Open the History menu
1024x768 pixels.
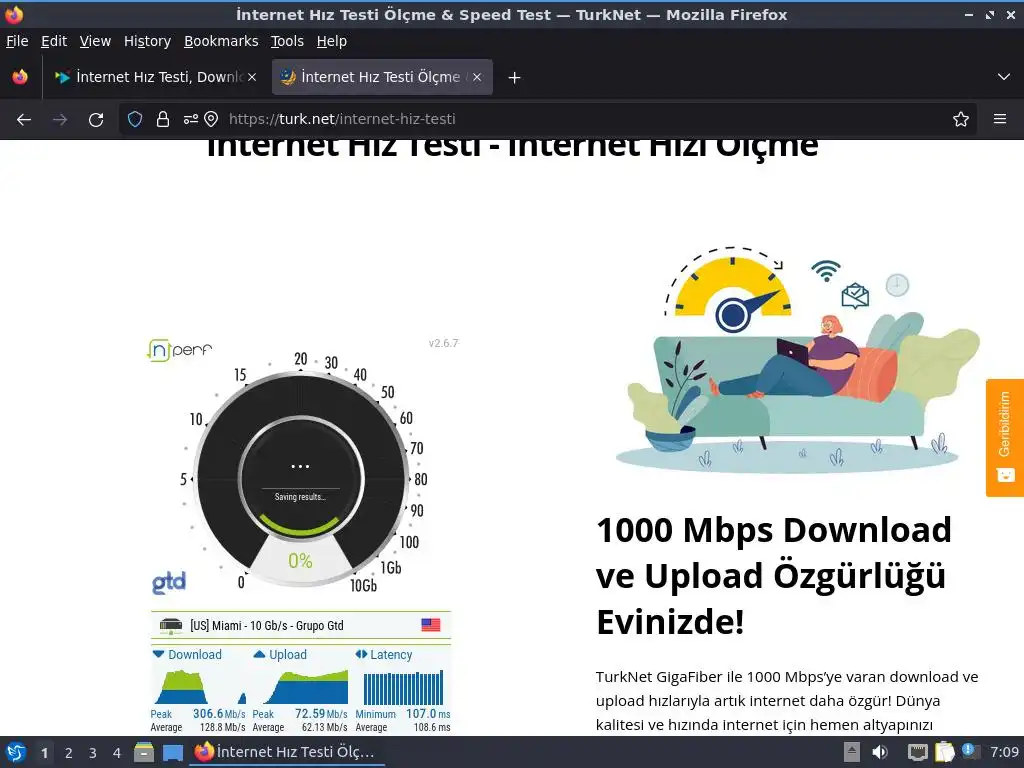point(147,41)
